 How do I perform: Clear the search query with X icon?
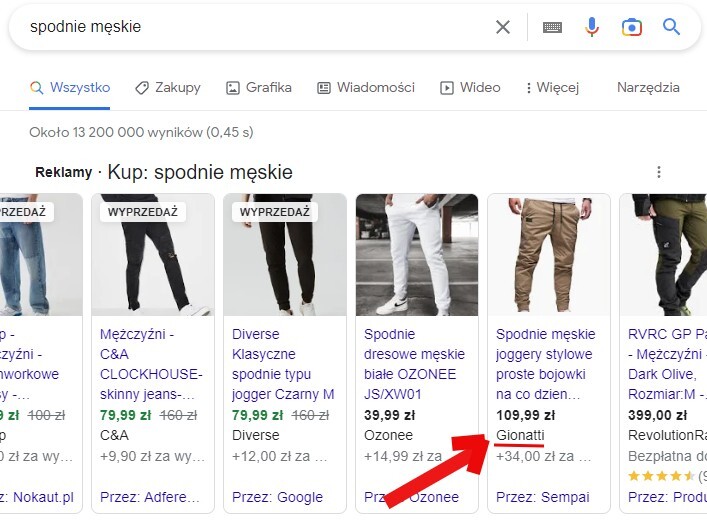click(x=503, y=27)
